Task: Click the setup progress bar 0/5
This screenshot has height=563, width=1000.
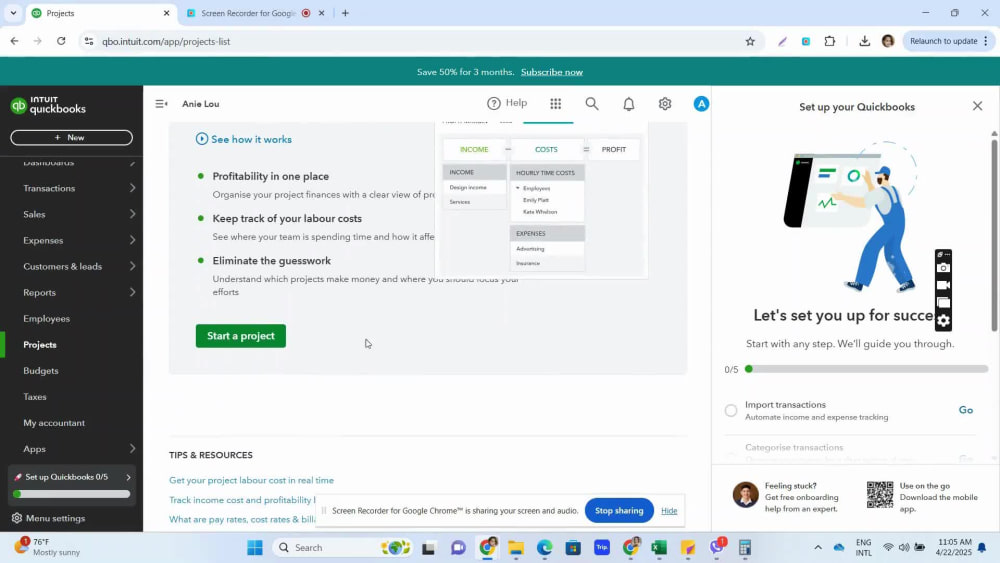Action: 867,369
